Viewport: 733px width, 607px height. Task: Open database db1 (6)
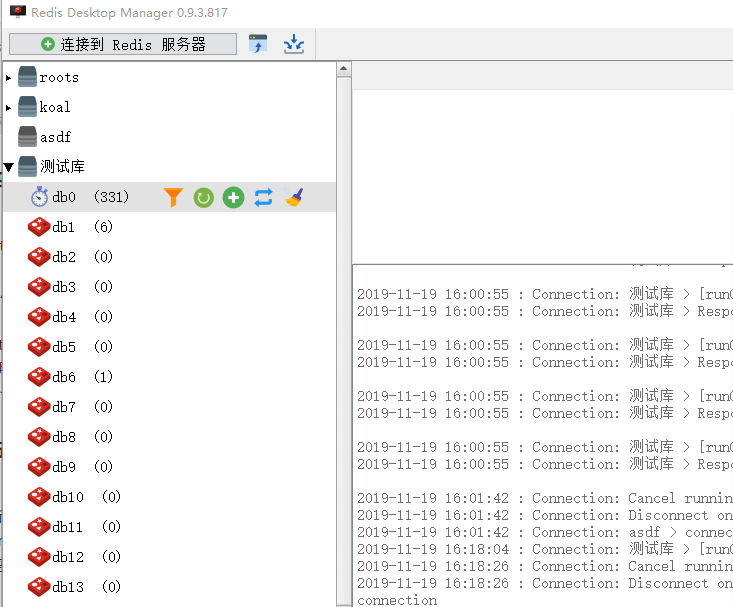click(x=83, y=227)
